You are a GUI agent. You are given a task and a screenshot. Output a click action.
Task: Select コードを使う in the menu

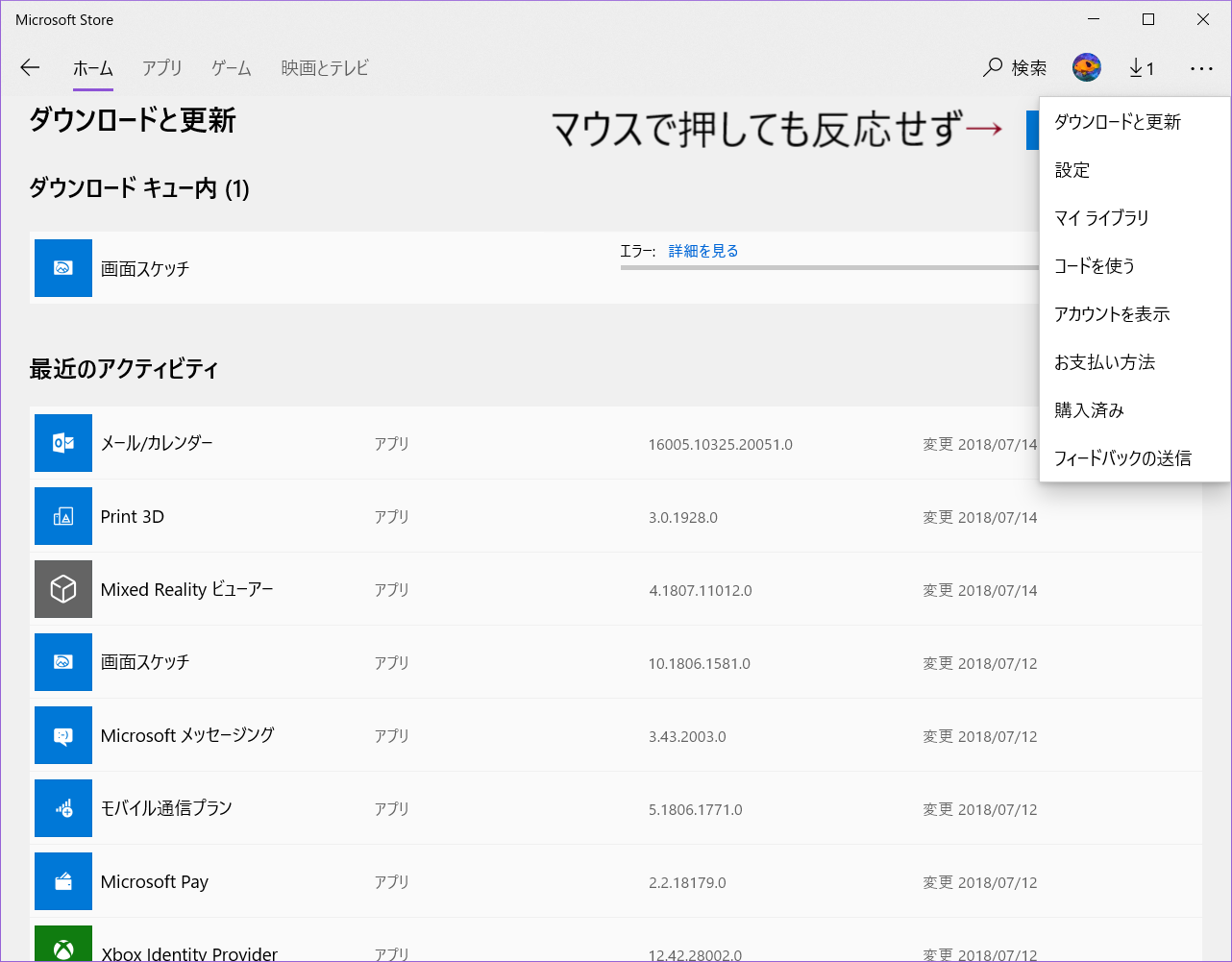coord(1135,266)
